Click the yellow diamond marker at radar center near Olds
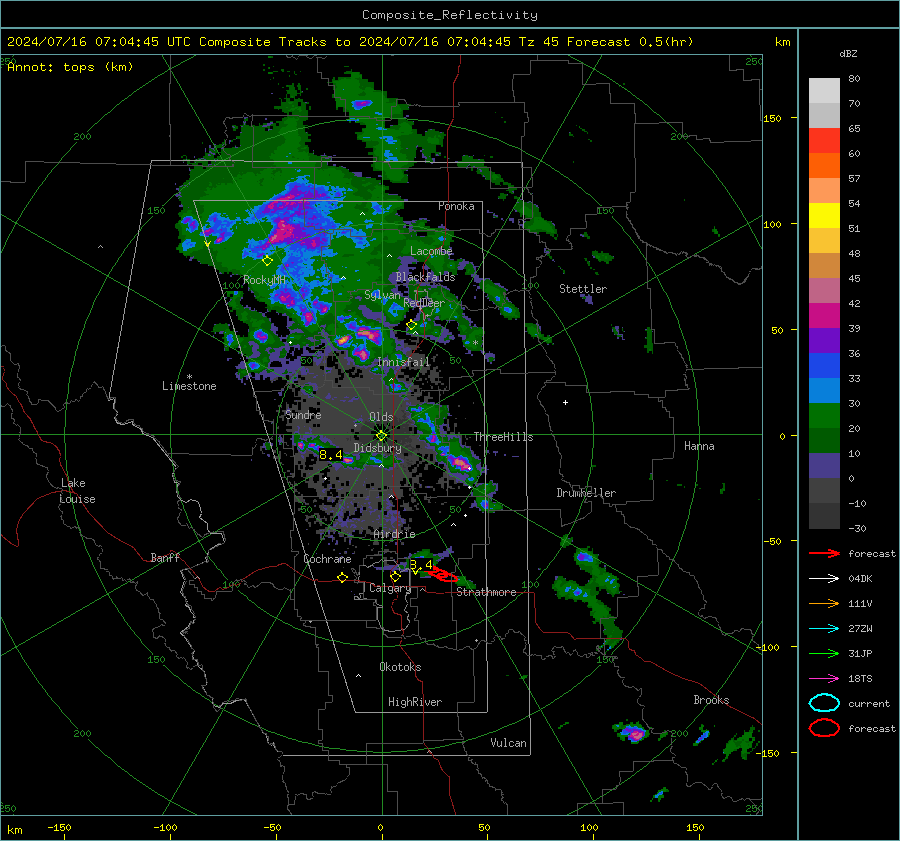900x841 pixels. pyautogui.click(x=381, y=435)
